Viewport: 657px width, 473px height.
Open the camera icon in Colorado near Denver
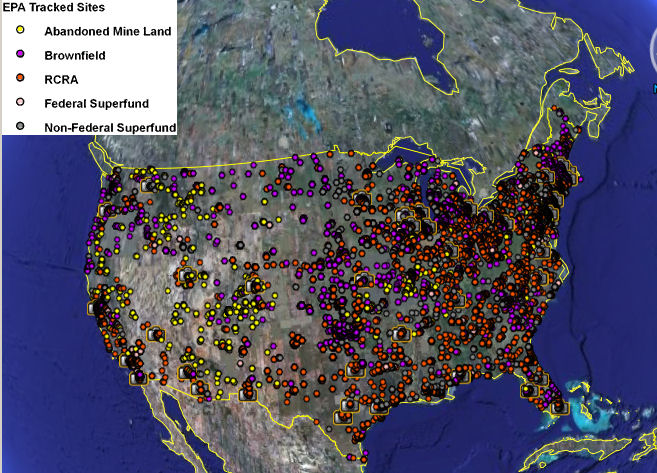tap(254, 285)
